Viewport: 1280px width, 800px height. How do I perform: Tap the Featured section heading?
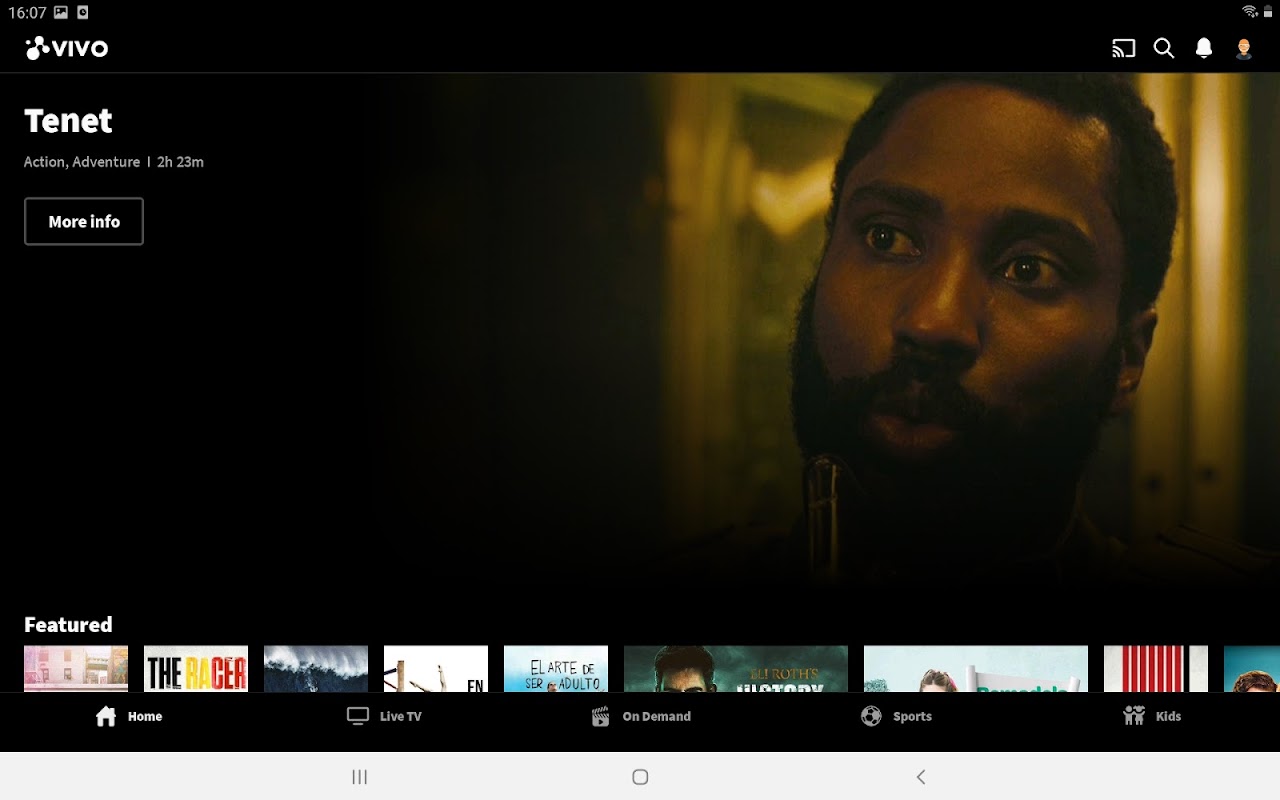tap(68, 625)
